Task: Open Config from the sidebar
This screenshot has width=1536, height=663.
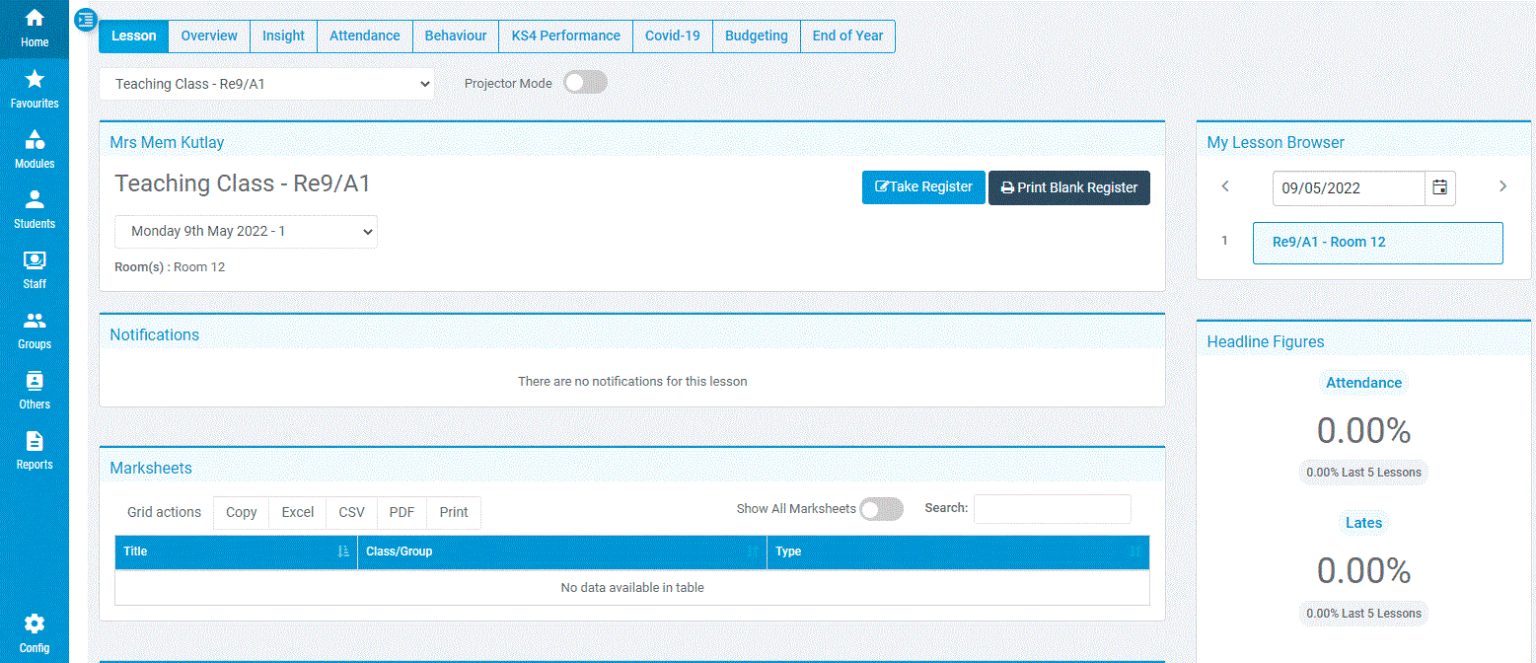Action: click(34, 630)
